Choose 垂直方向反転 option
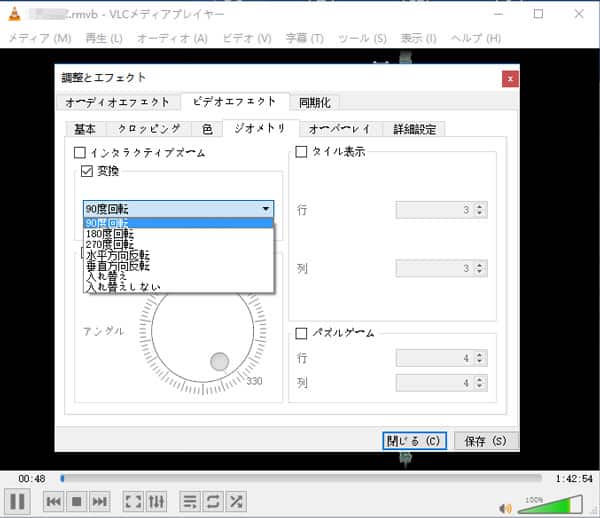This screenshot has height=518, width=600. pos(178,266)
